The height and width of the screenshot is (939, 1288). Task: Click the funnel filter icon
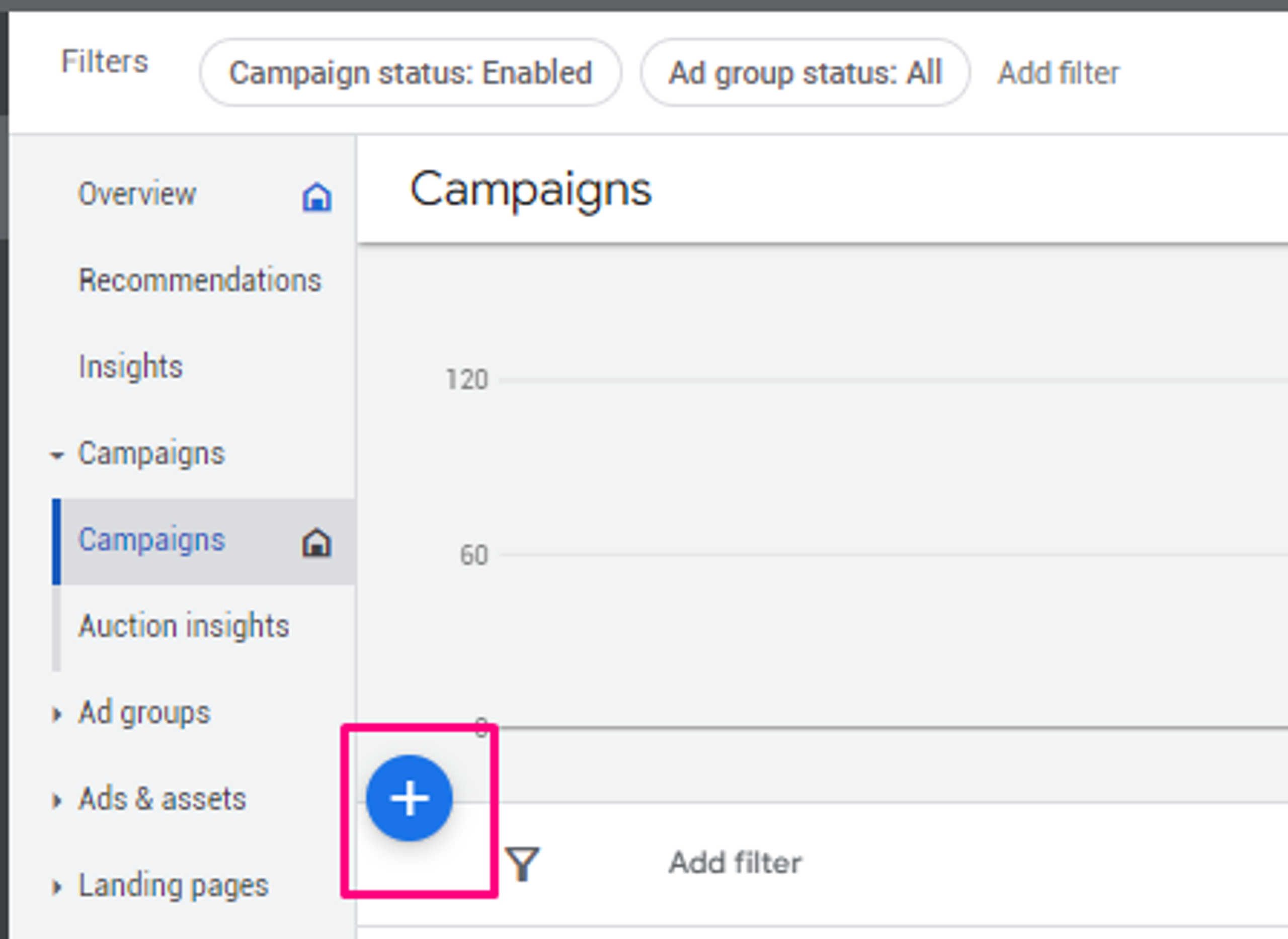[522, 864]
